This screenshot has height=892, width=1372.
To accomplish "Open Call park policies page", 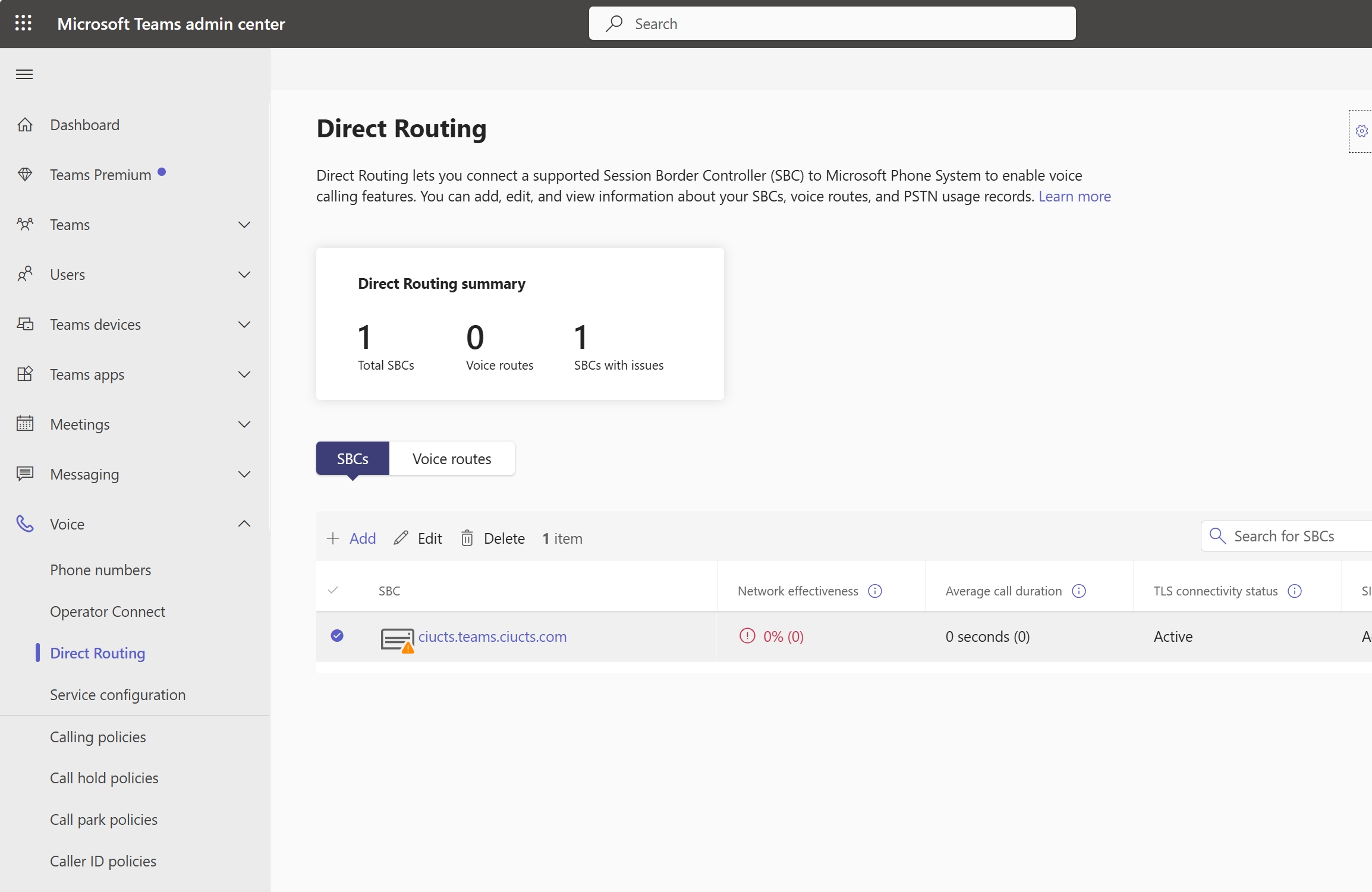I will click(x=104, y=819).
